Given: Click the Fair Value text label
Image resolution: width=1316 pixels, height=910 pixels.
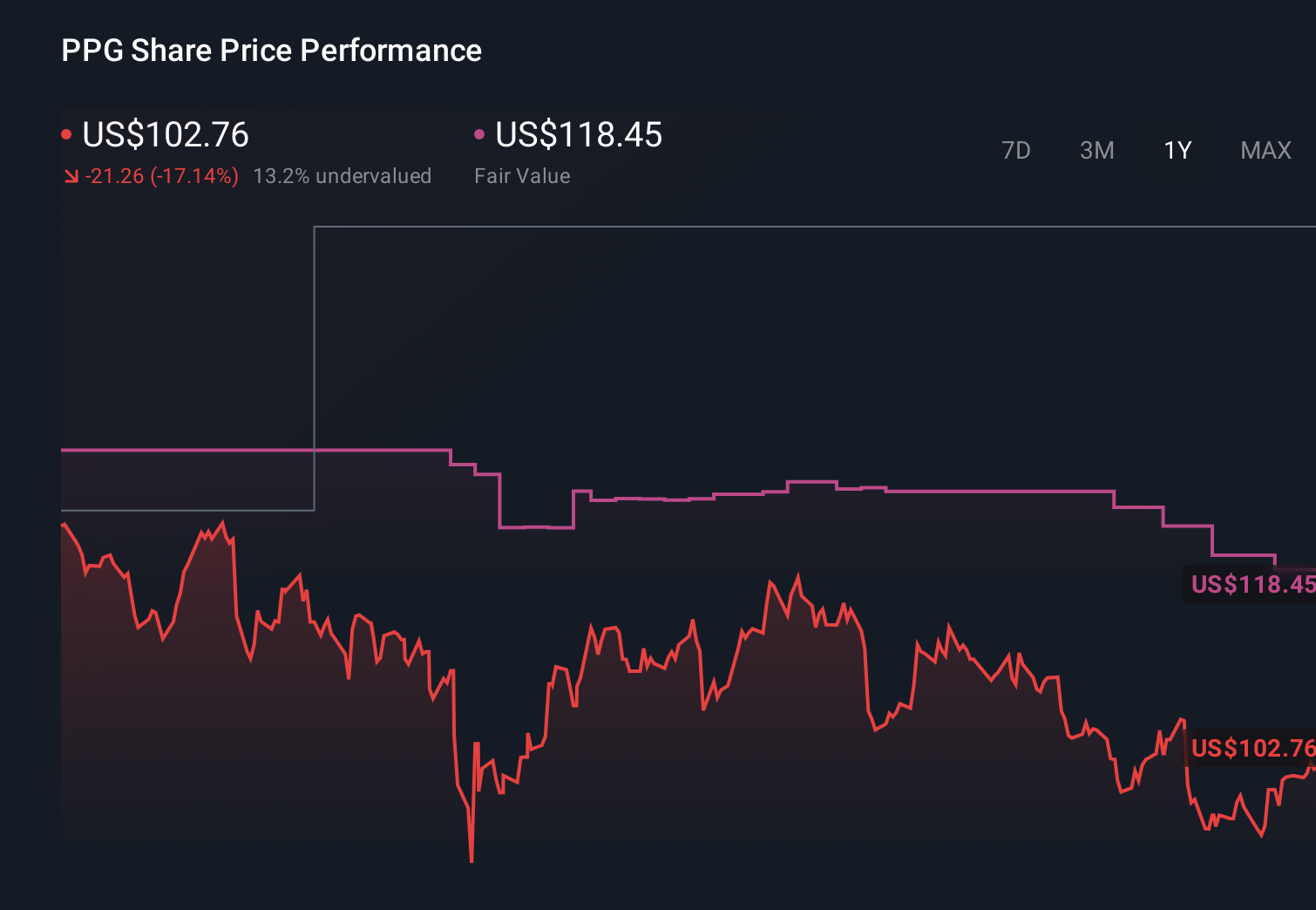Looking at the screenshot, I should pos(521,176).
